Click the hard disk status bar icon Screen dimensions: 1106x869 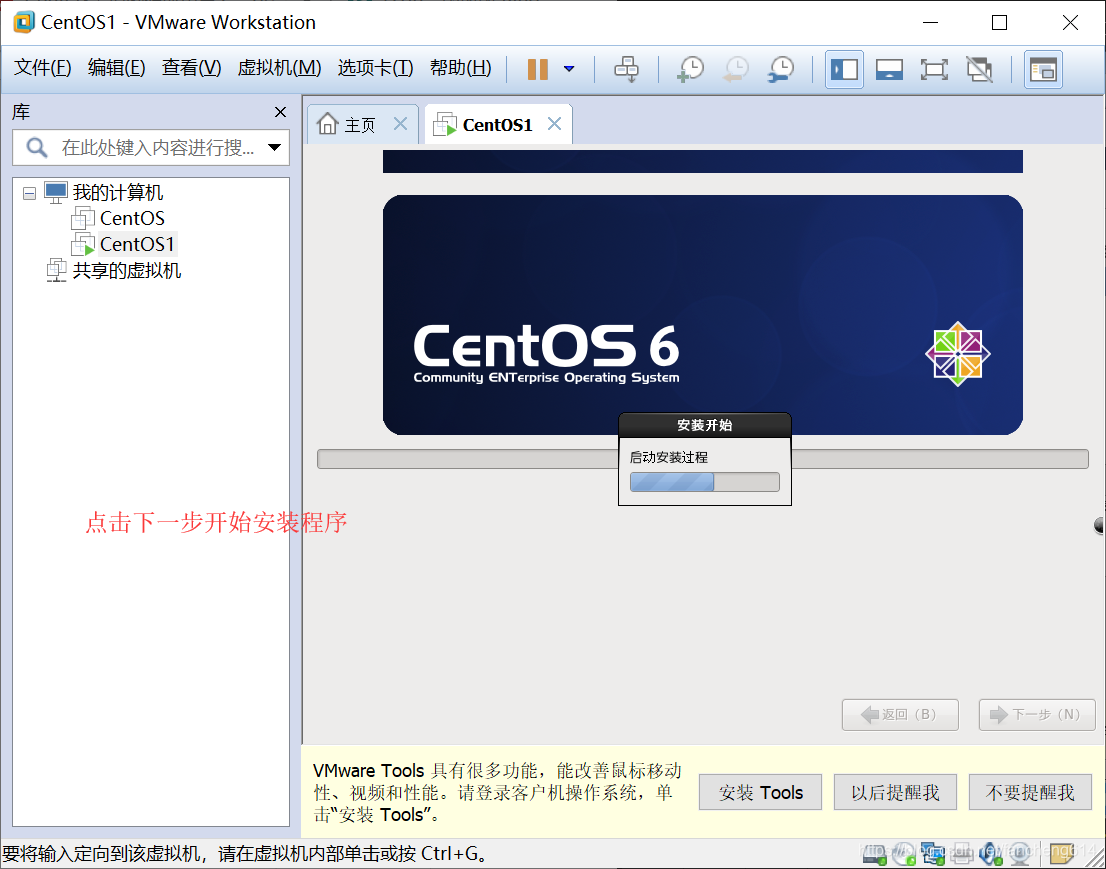click(875, 853)
